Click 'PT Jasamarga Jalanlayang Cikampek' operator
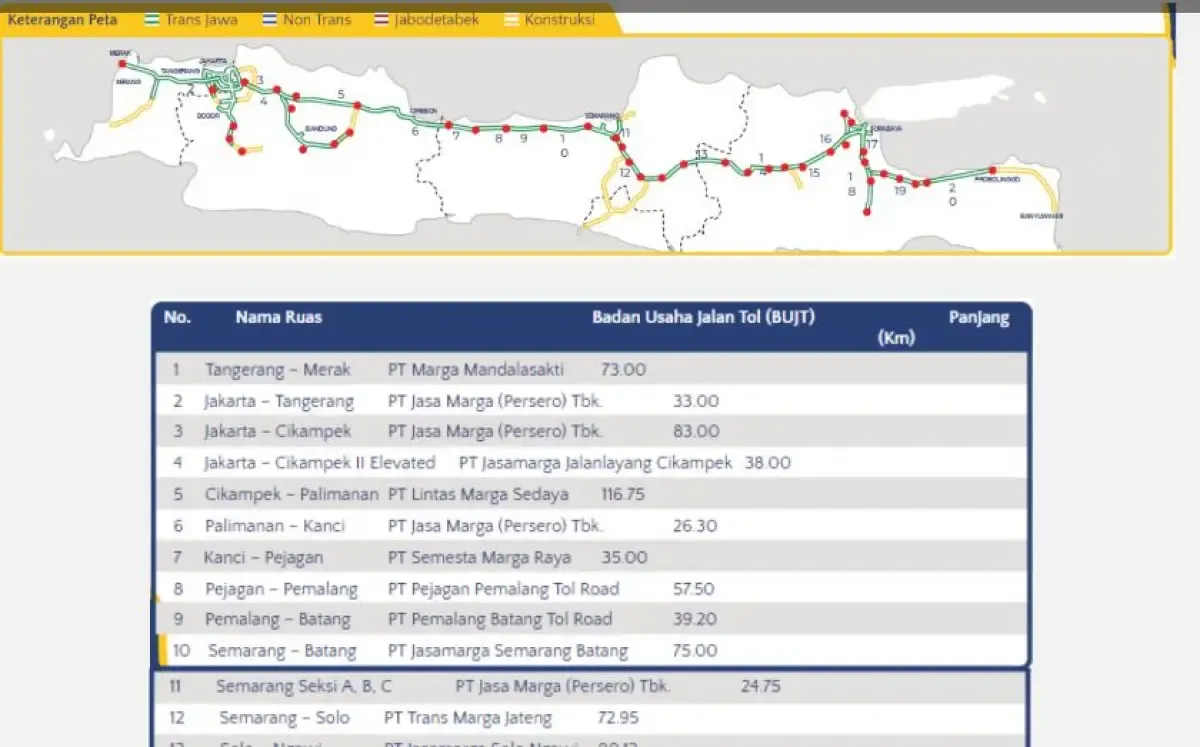Image resolution: width=1200 pixels, height=747 pixels. click(596, 463)
